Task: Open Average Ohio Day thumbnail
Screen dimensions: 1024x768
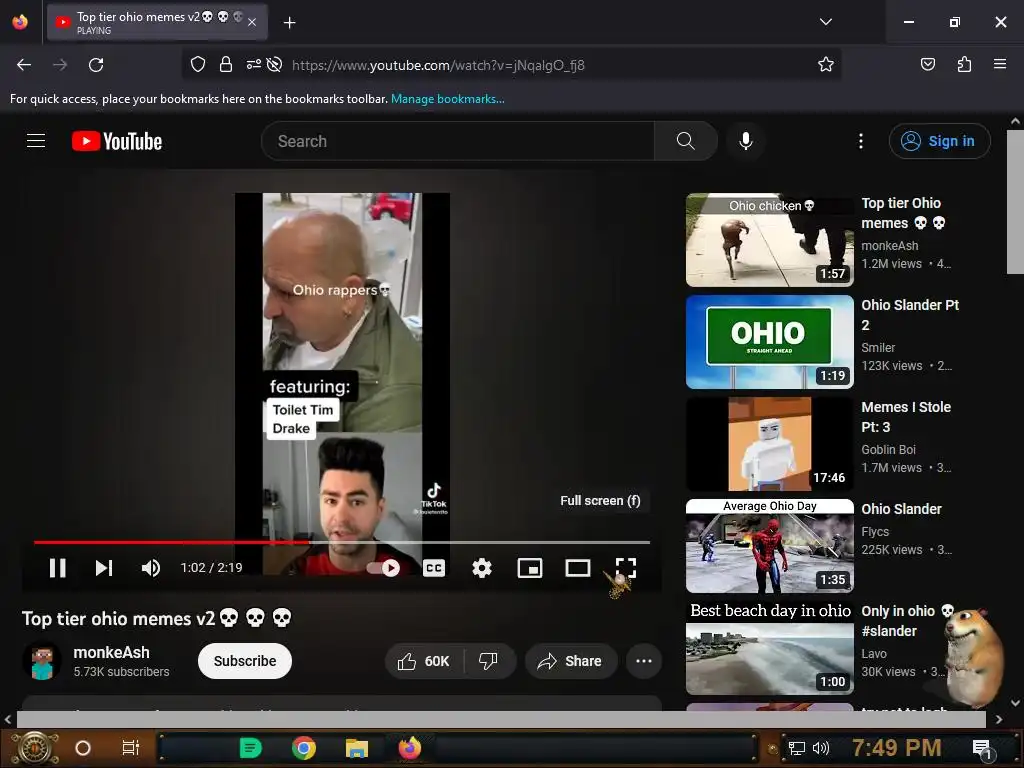Action: [x=769, y=545]
